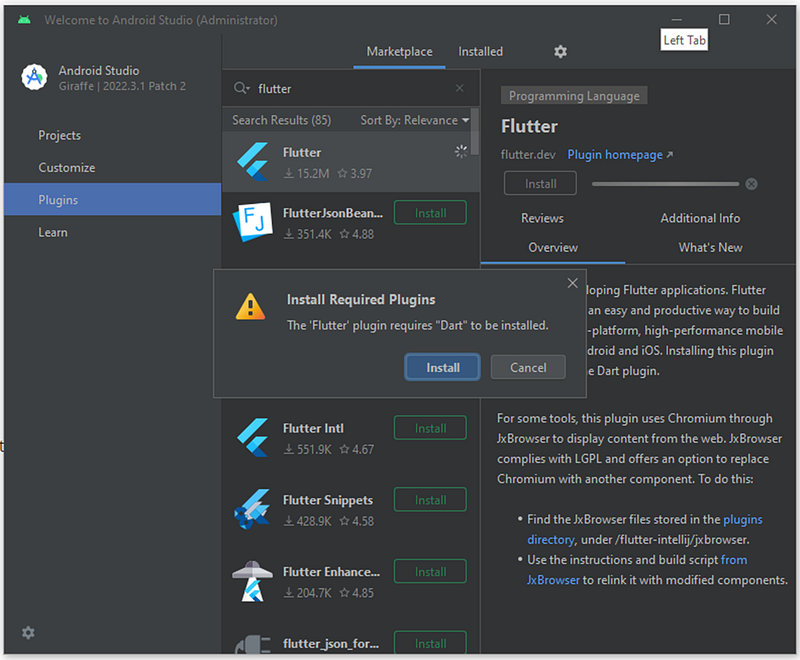Viewport: 800px width, 660px height.
Task: Click the Flutter Snippets plugin name
Action: click(328, 500)
